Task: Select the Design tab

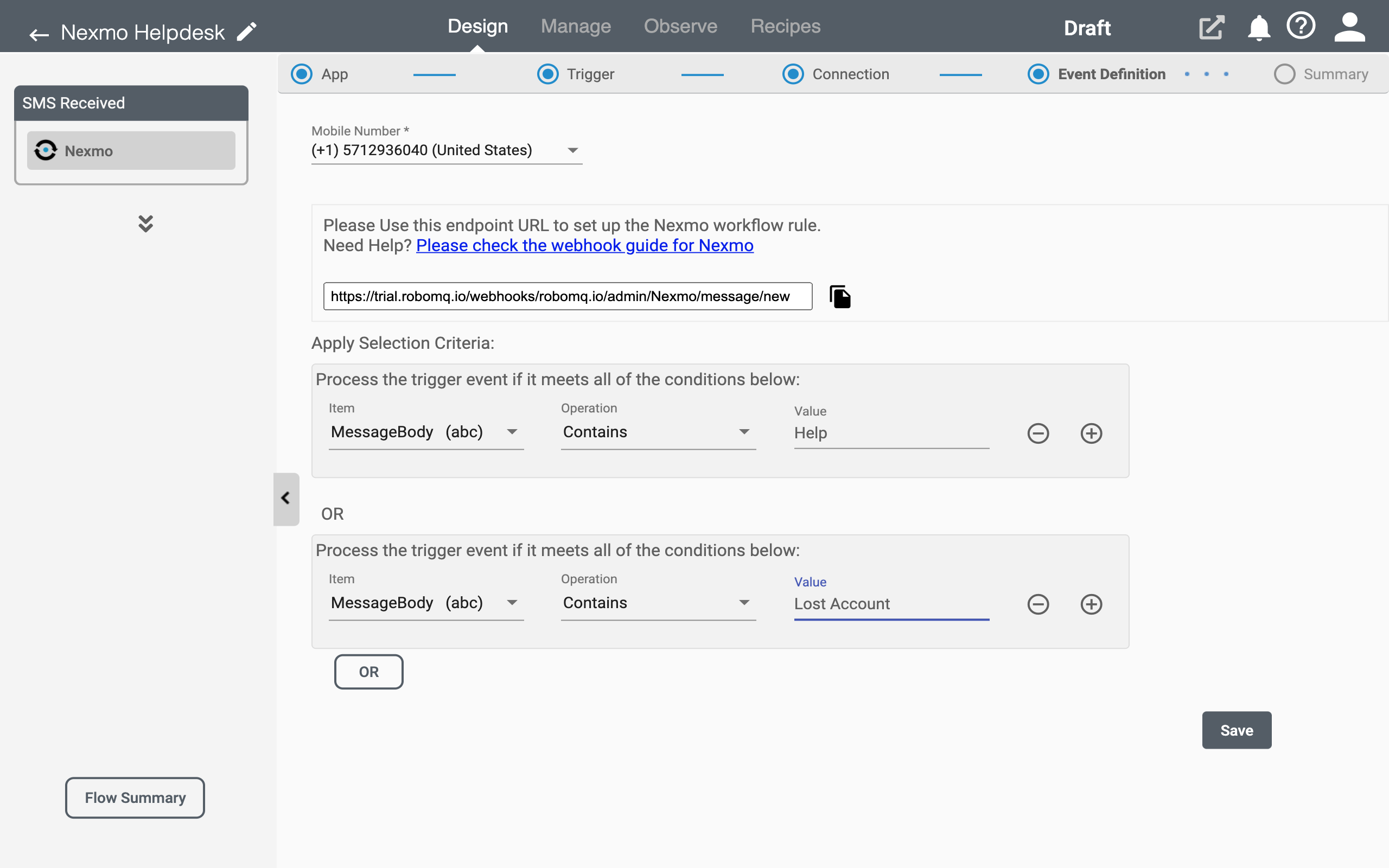Action: [477, 26]
